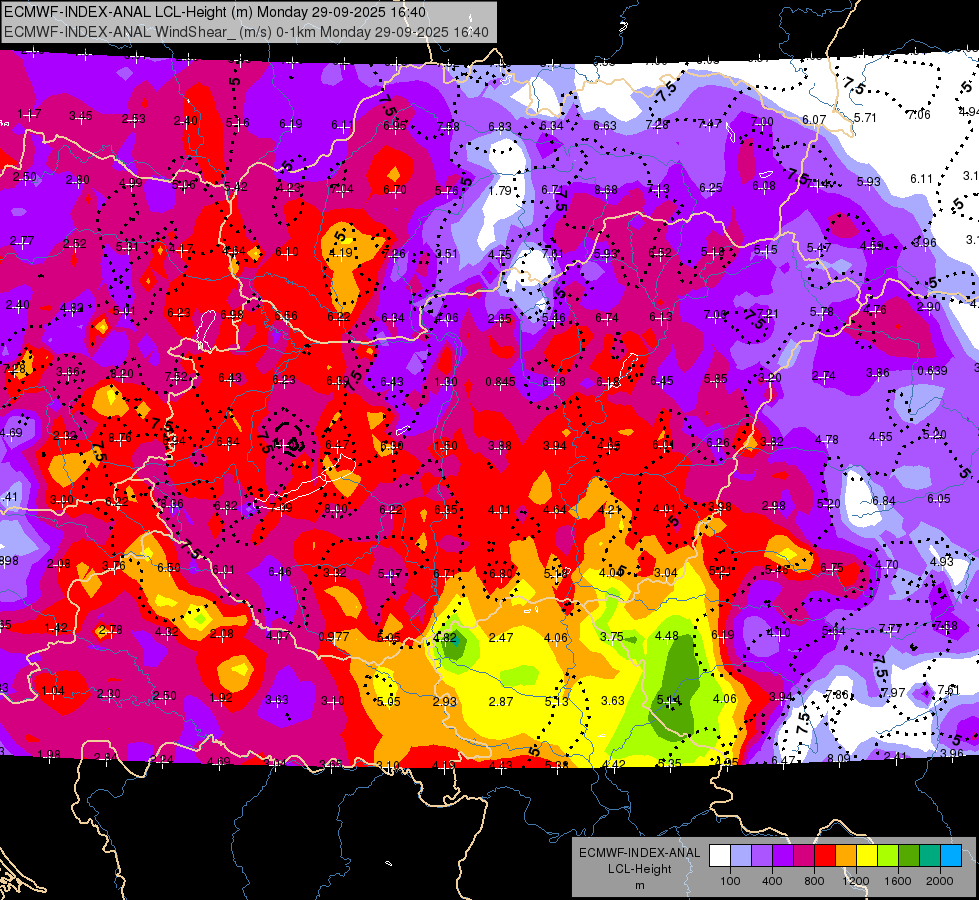Click the LCL-Height label in the legend
This screenshot has height=900, width=979.
click(639, 869)
